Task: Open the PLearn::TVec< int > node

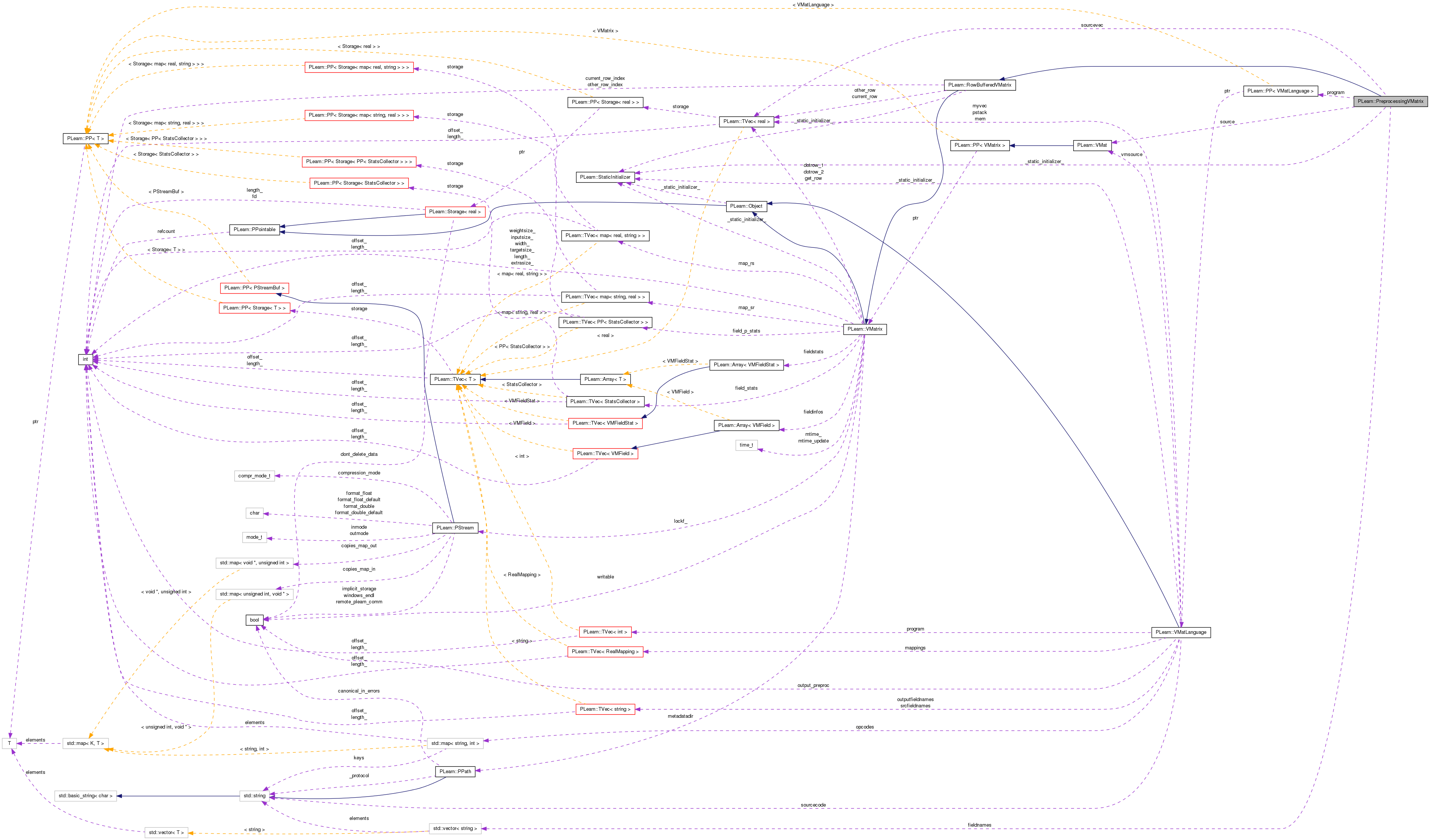Action: (x=605, y=632)
